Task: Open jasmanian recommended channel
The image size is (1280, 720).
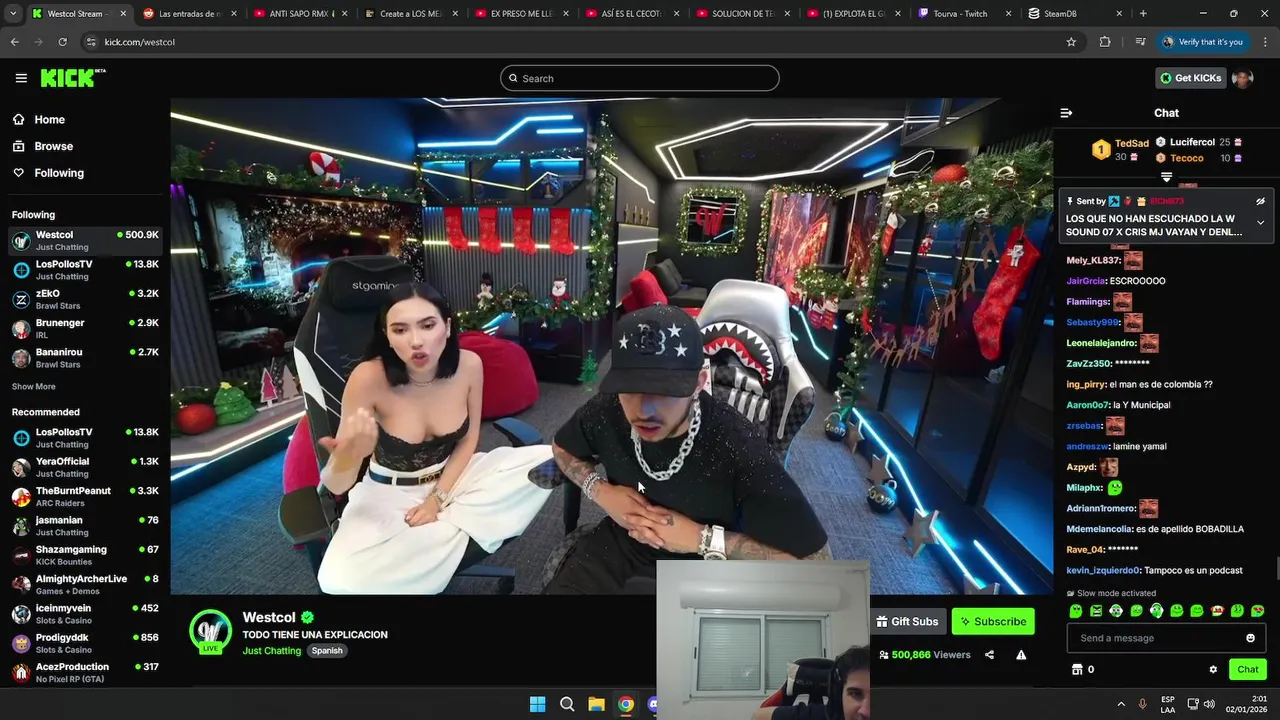Action: 85,526
